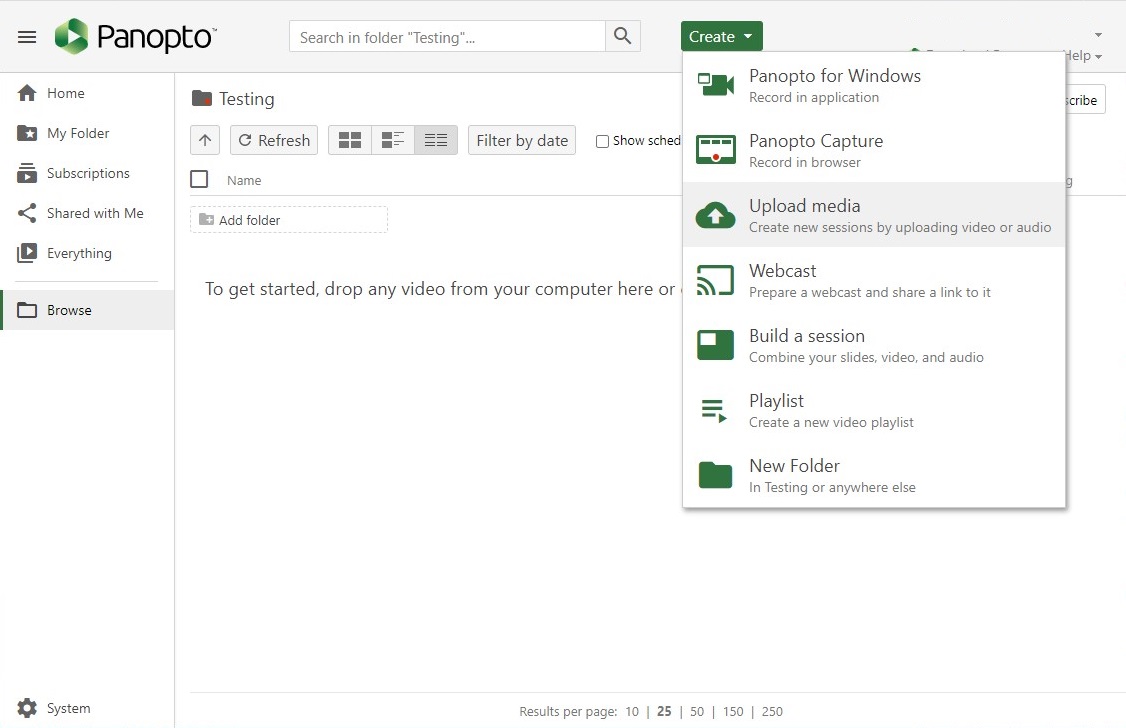Select the Webcast screencast icon
Viewport: 1126px width, 728px height.
715,279
